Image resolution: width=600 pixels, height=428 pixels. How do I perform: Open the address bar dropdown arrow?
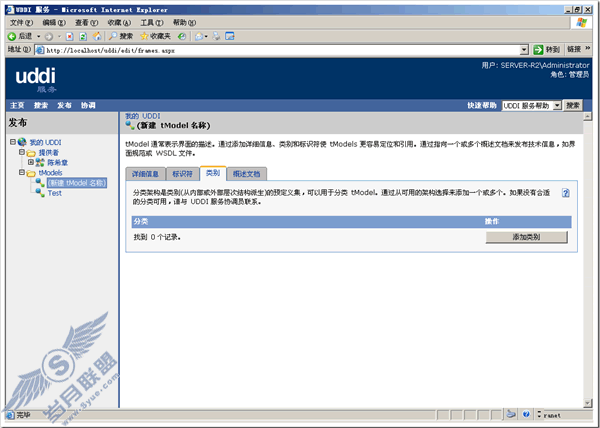pos(524,50)
